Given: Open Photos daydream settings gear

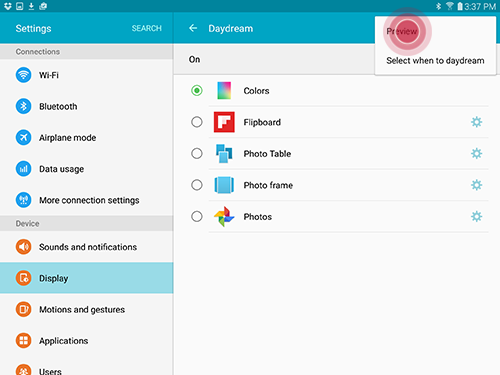Looking at the screenshot, I should pyautogui.click(x=476, y=216).
